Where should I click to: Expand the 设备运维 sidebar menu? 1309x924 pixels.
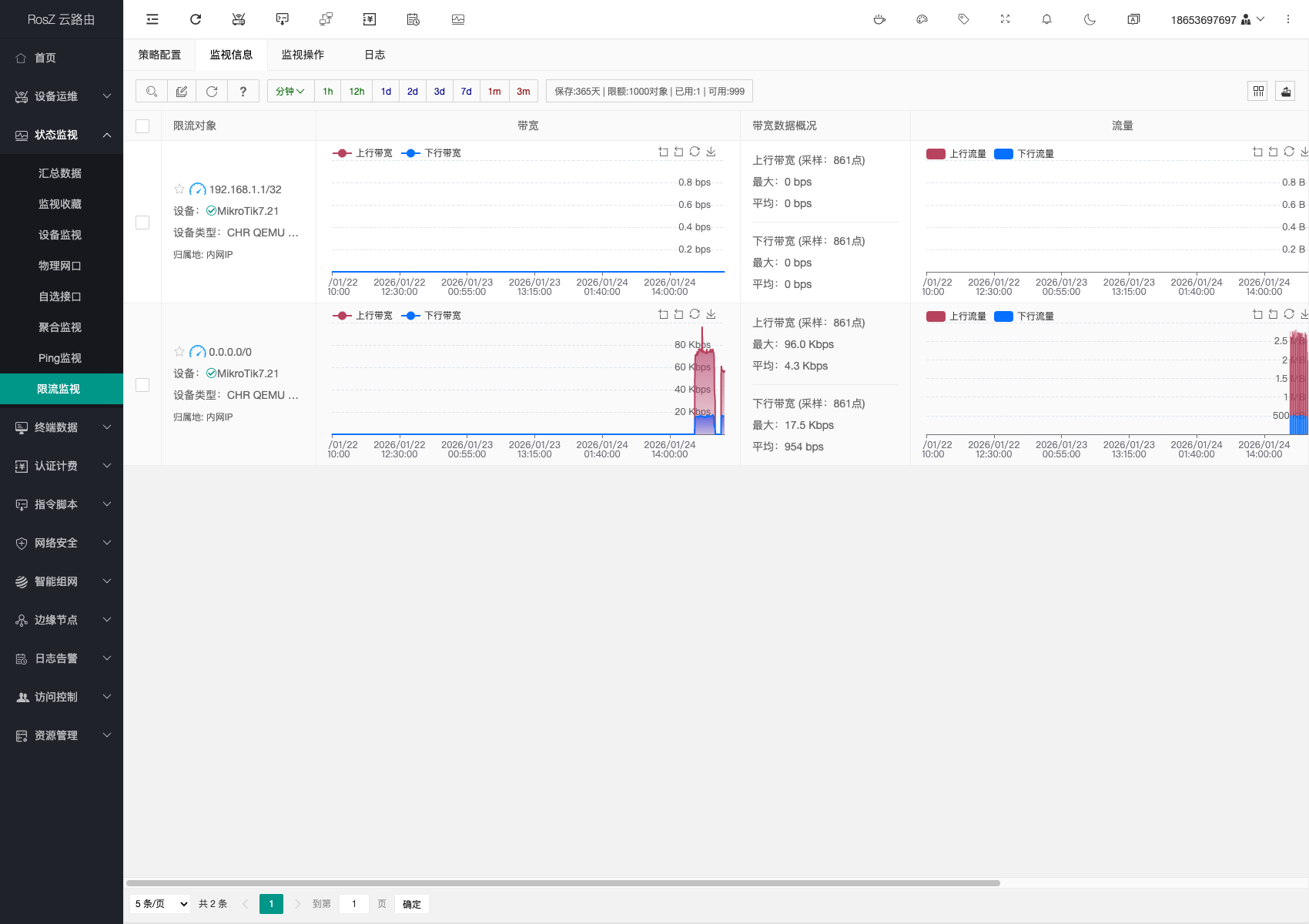point(62,96)
